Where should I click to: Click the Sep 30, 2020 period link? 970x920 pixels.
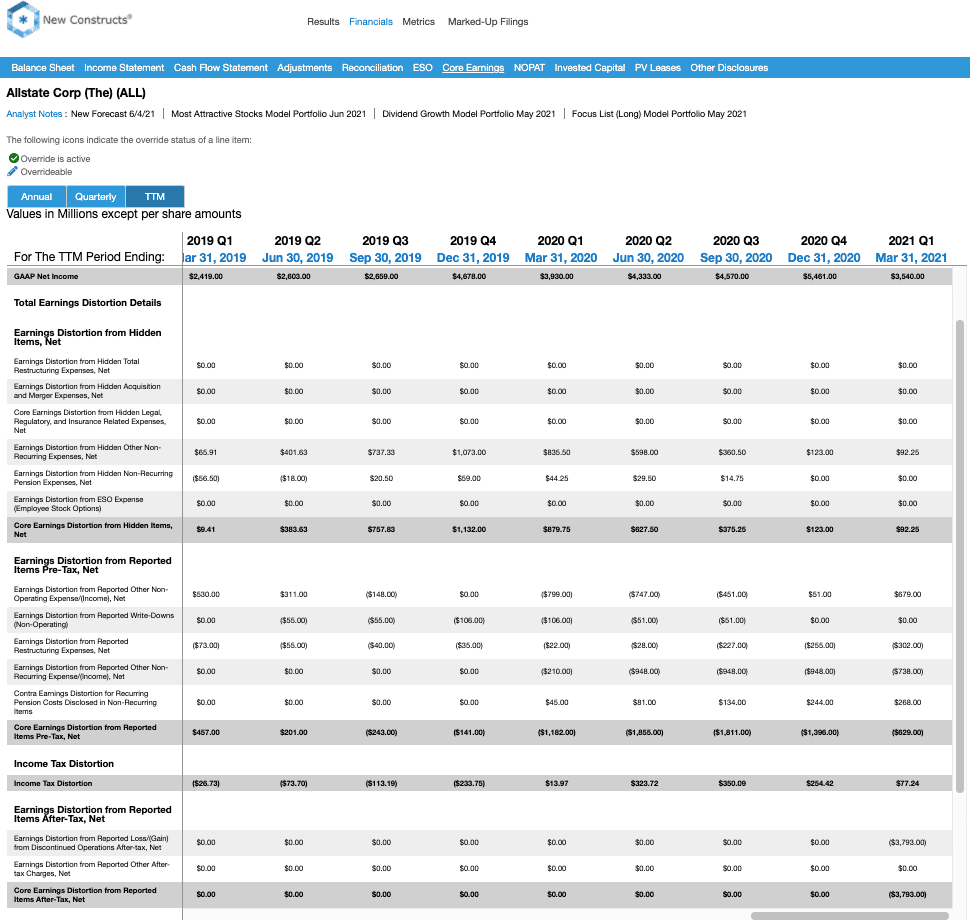[736, 257]
